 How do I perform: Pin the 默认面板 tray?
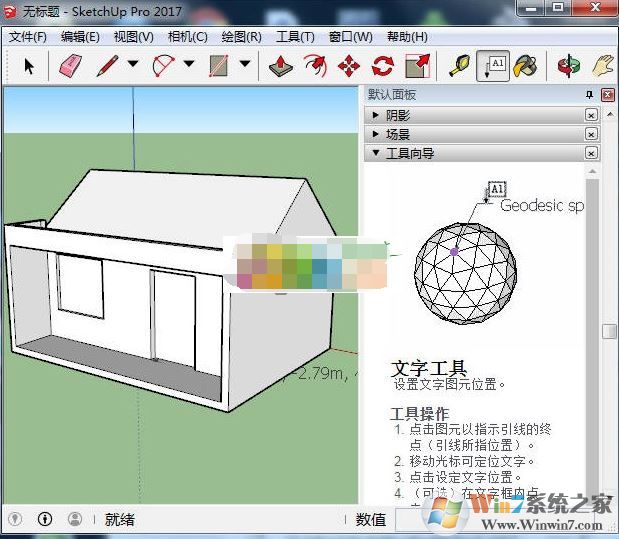pyautogui.click(x=589, y=95)
